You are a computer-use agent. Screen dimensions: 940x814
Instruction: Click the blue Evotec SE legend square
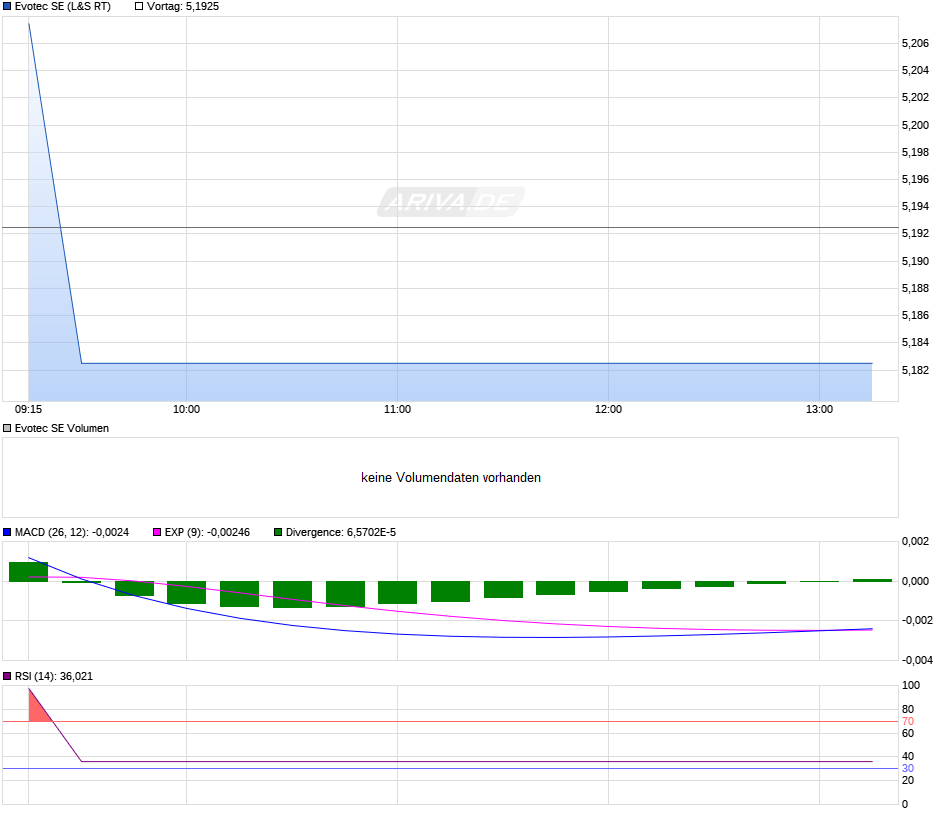coord(7,7)
